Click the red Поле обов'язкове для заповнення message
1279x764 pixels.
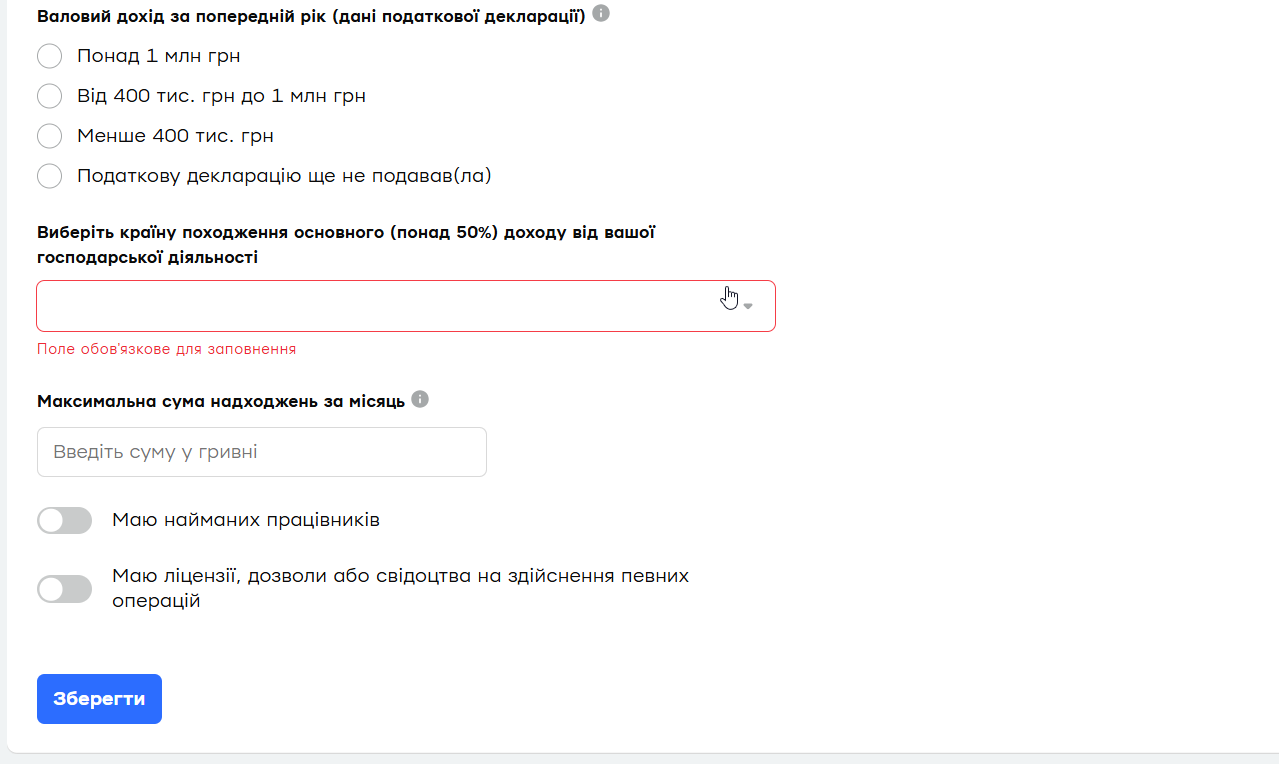coord(166,349)
